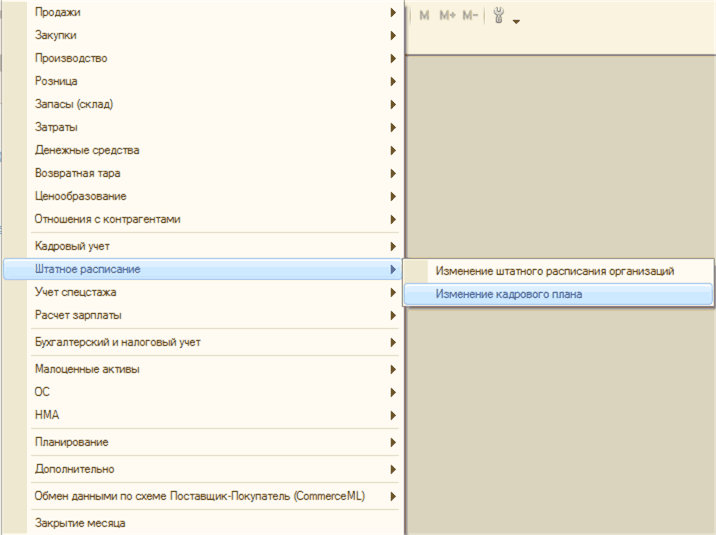Screen dimensions: 716x535
Task: Expand the Кадровый учет submenu arrow
Action: [394, 245]
